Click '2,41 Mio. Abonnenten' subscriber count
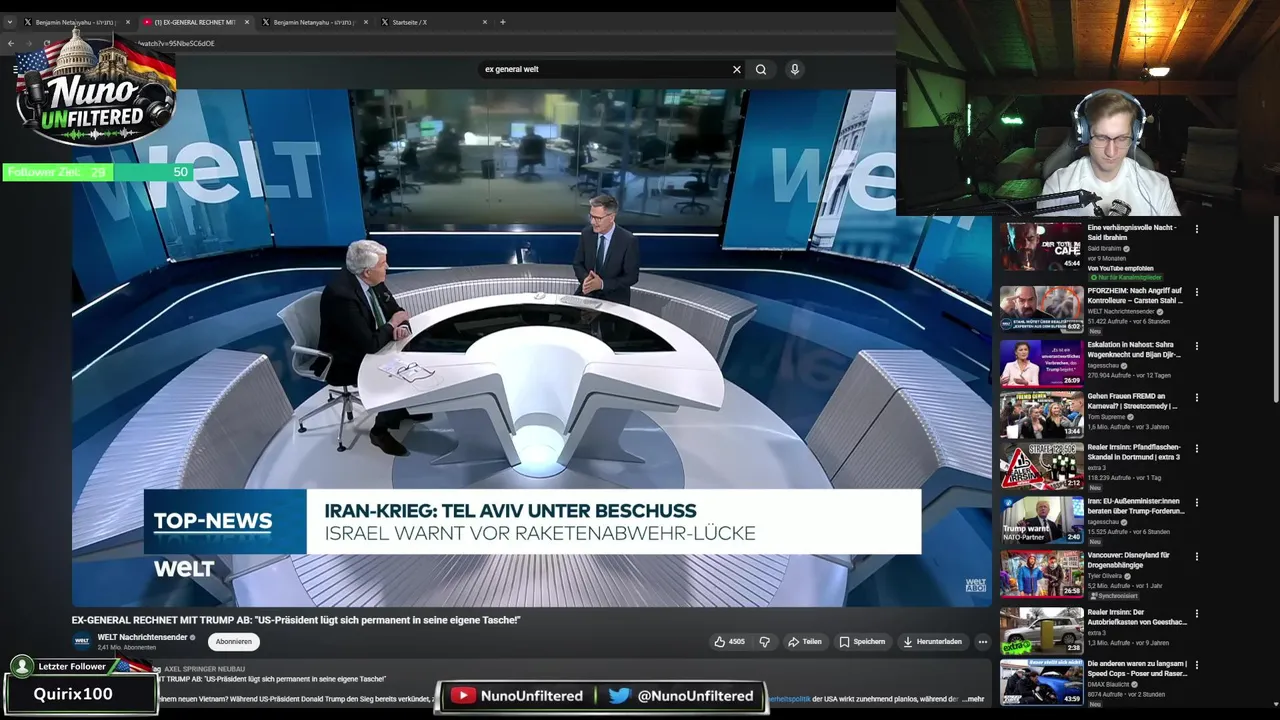1280x720 pixels. click(x=126, y=648)
